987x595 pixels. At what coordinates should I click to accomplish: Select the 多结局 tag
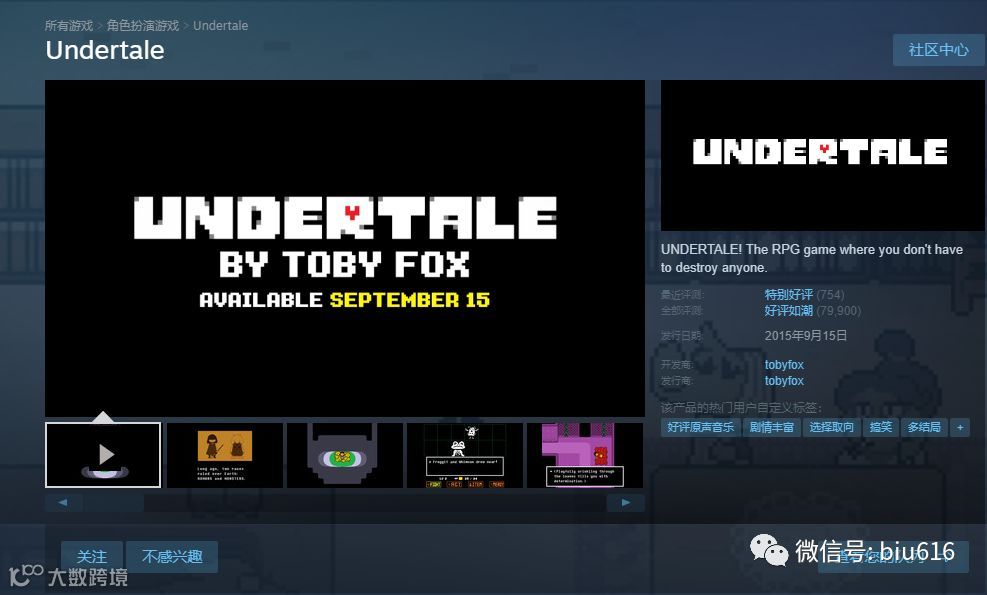click(x=924, y=428)
